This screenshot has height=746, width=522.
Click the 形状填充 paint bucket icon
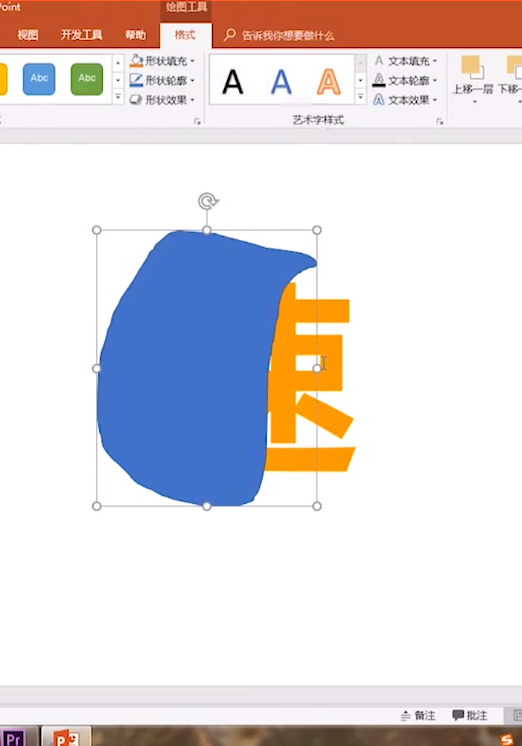click(x=136, y=60)
